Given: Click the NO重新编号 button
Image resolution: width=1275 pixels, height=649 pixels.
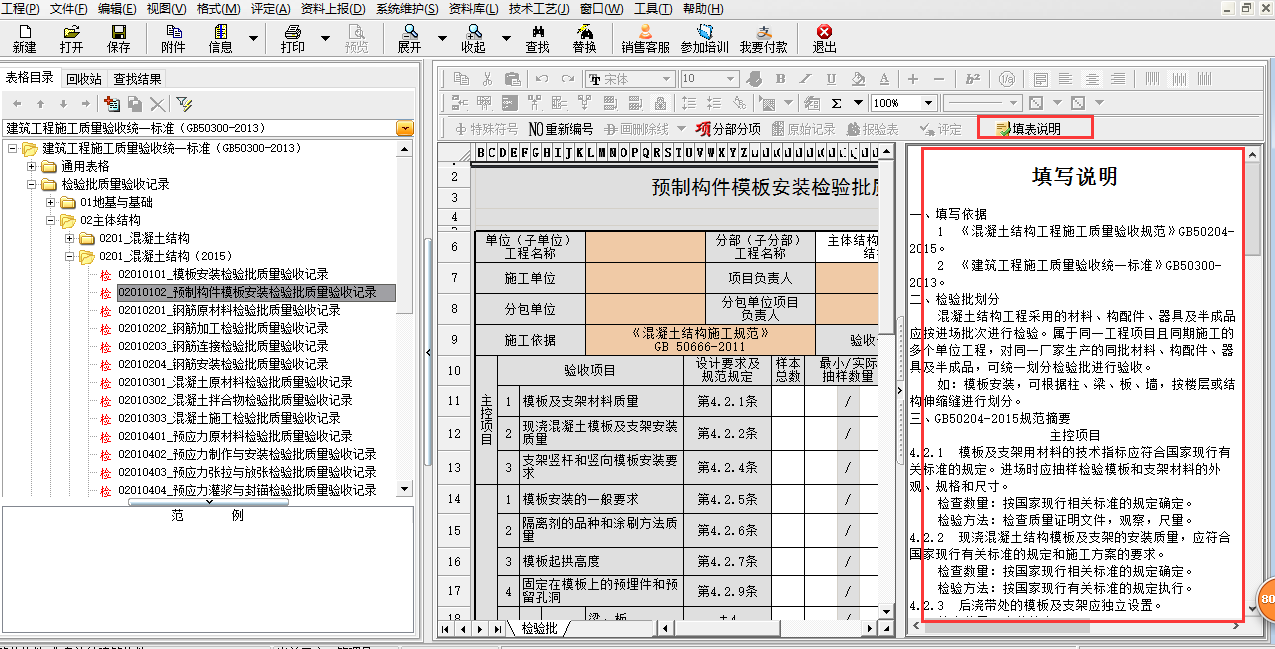Looking at the screenshot, I should 560,129.
